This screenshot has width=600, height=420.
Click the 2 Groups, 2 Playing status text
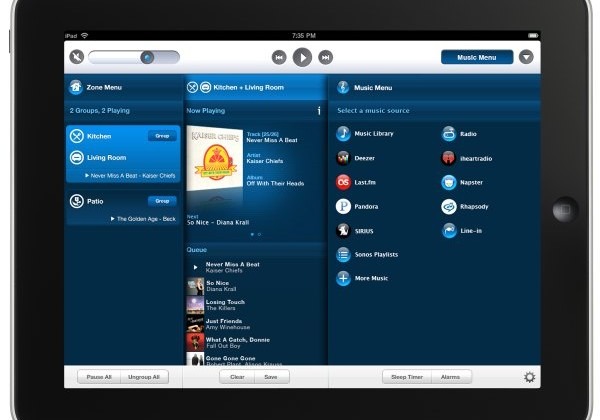pyautogui.click(x=99, y=111)
